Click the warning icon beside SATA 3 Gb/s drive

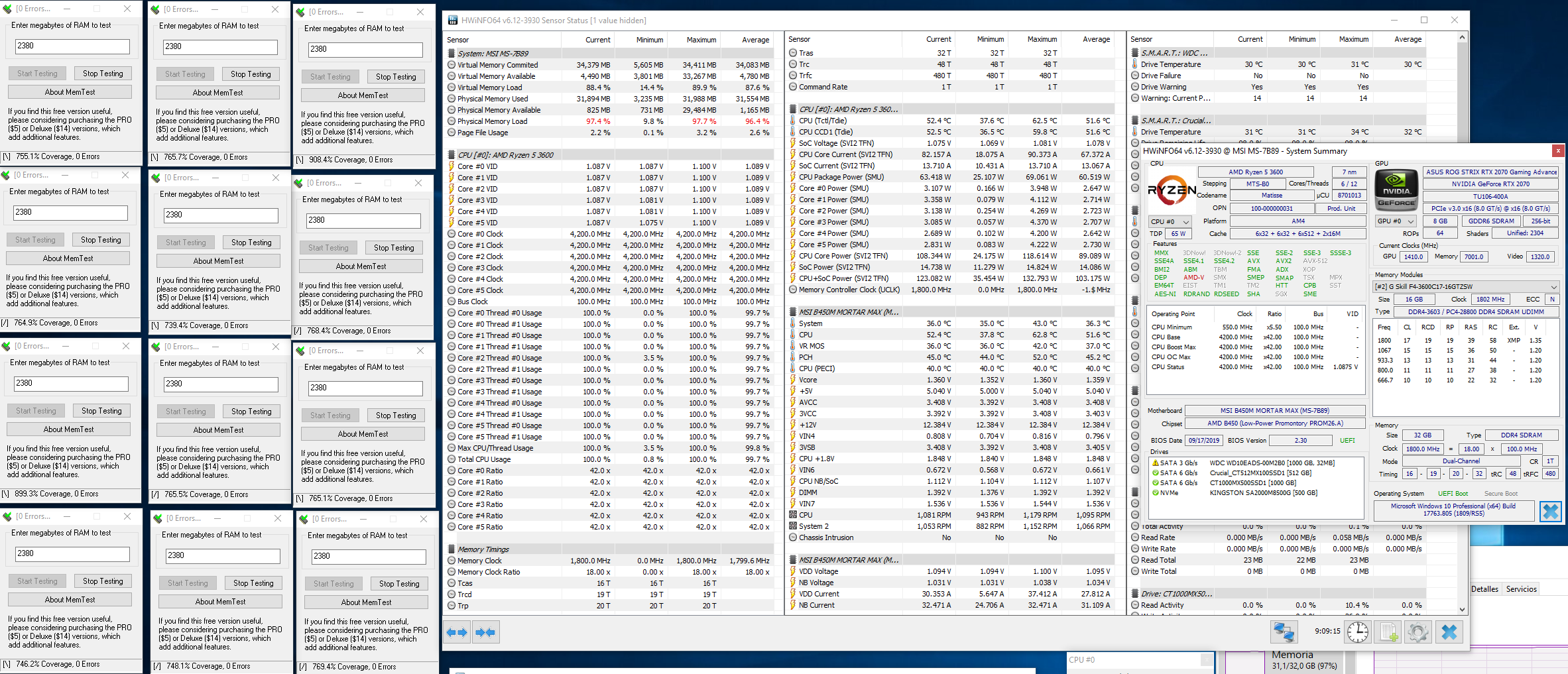point(1156,463)
